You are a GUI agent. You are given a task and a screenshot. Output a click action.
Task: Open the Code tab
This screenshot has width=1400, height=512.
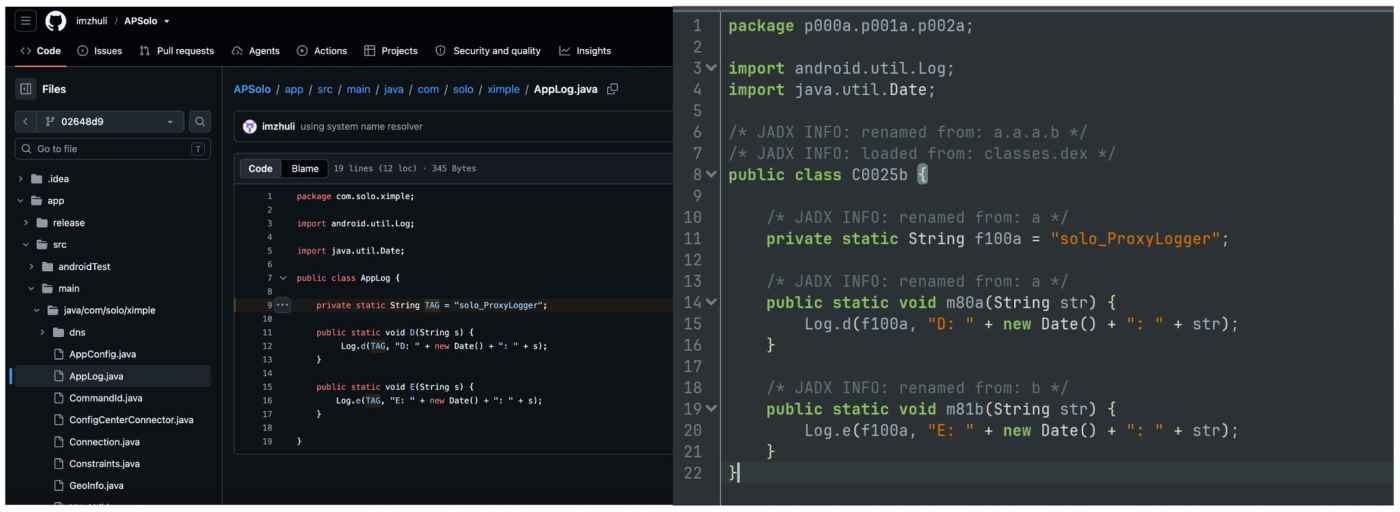pos(41,51)
